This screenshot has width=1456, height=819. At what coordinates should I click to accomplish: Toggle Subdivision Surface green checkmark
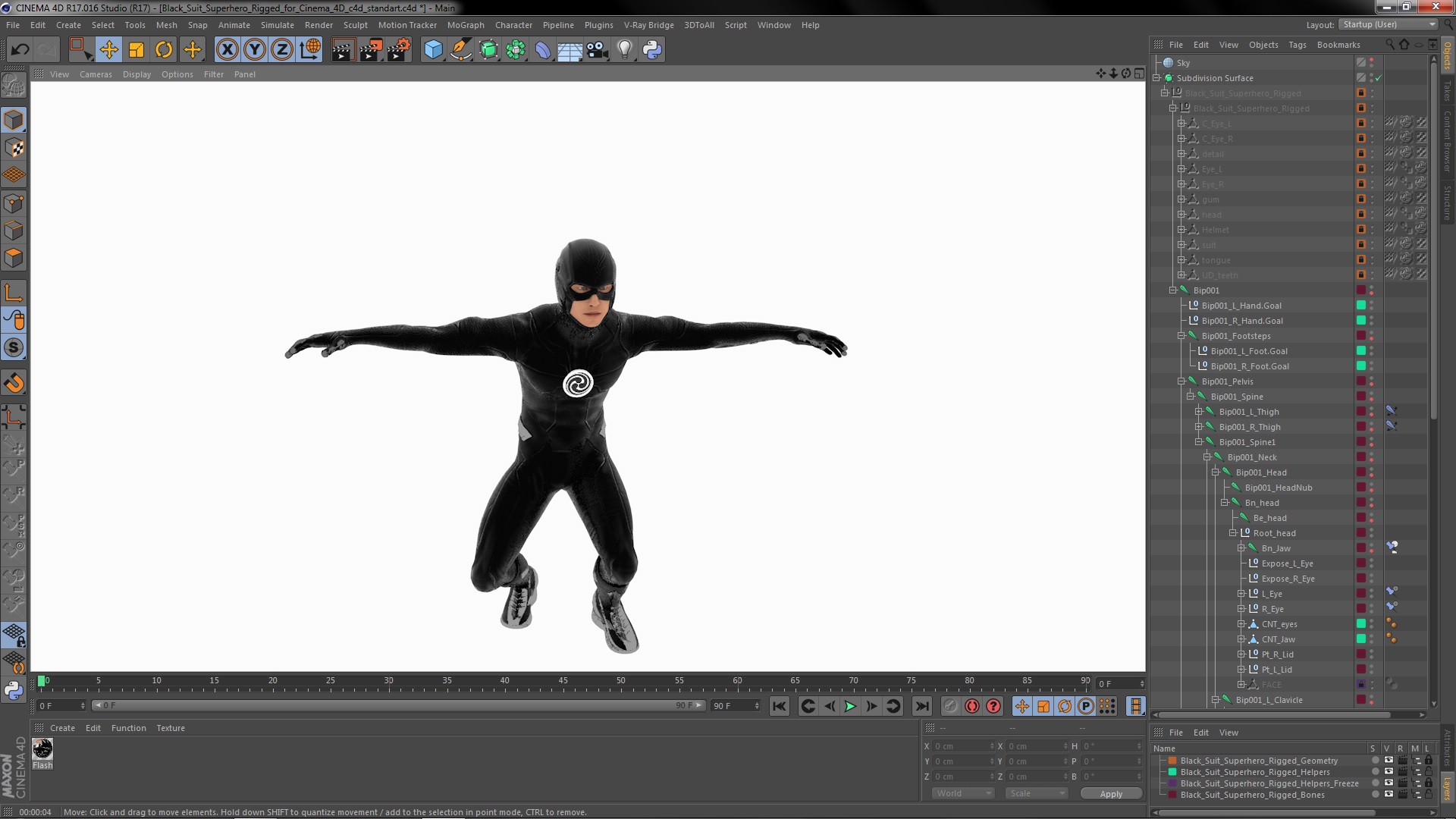pos(1378,78)
